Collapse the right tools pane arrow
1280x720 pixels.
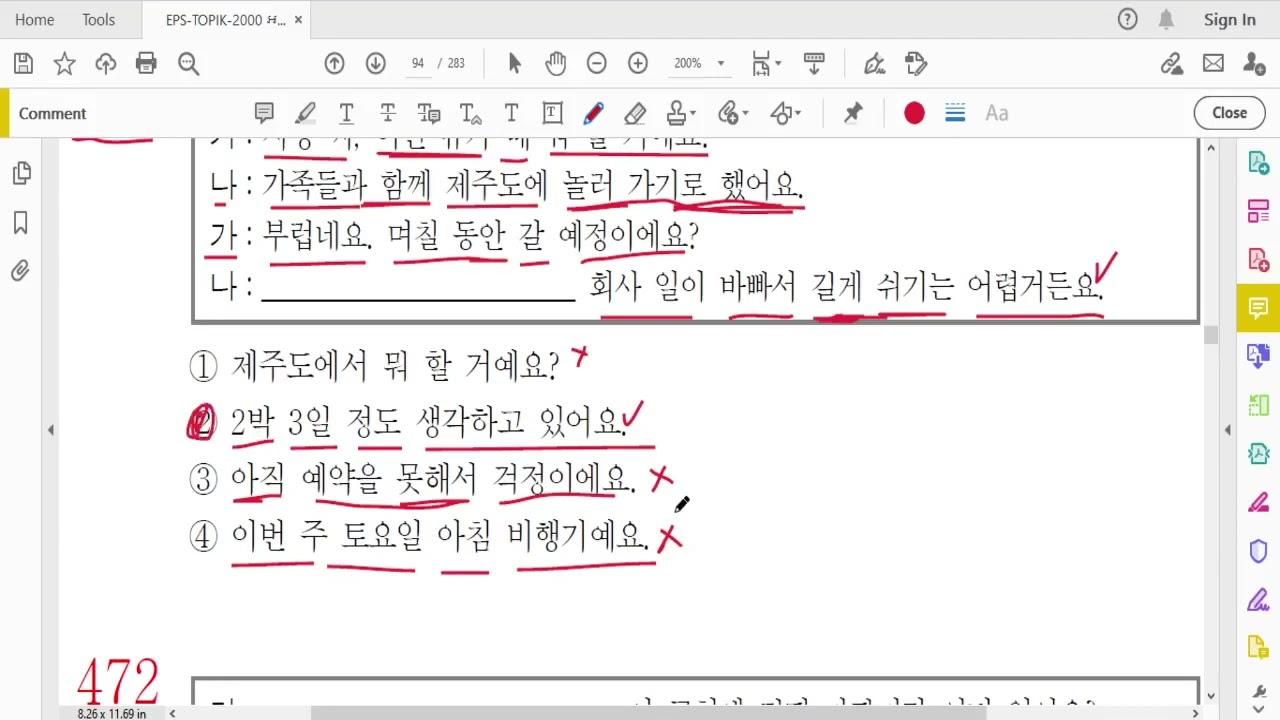1227,430
